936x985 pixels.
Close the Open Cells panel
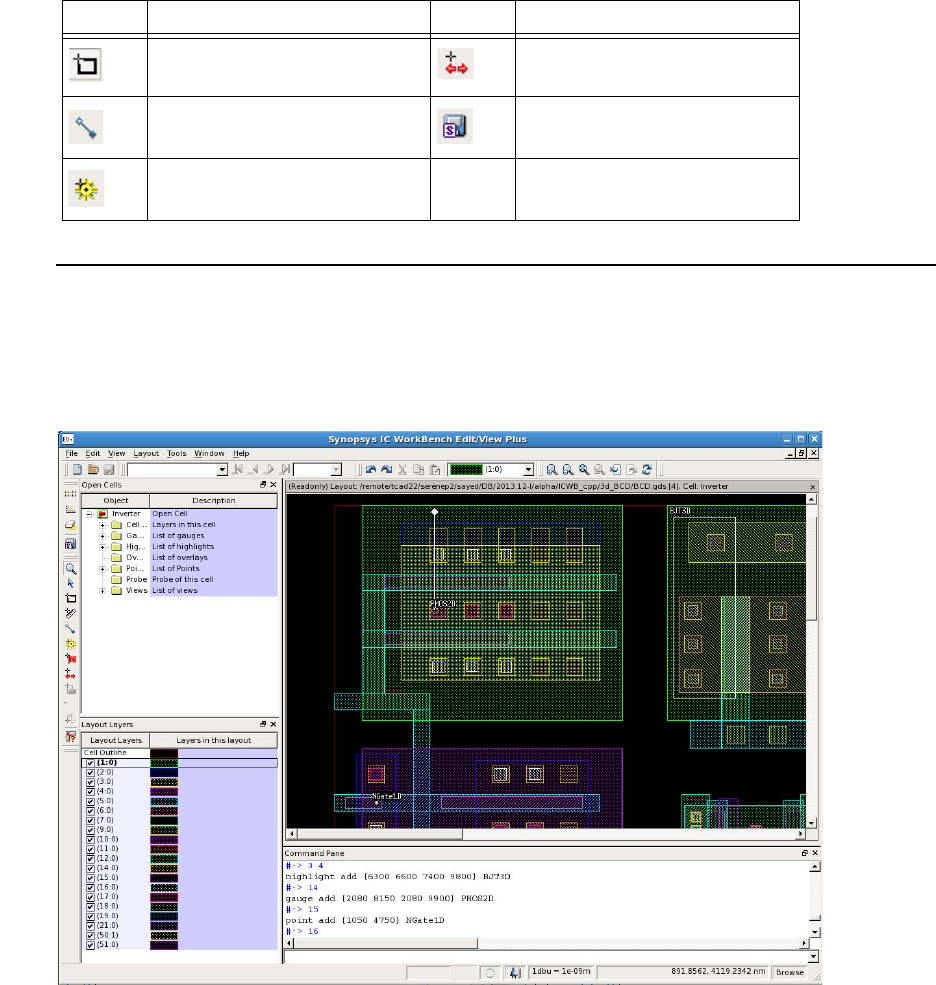click(273, 485)
